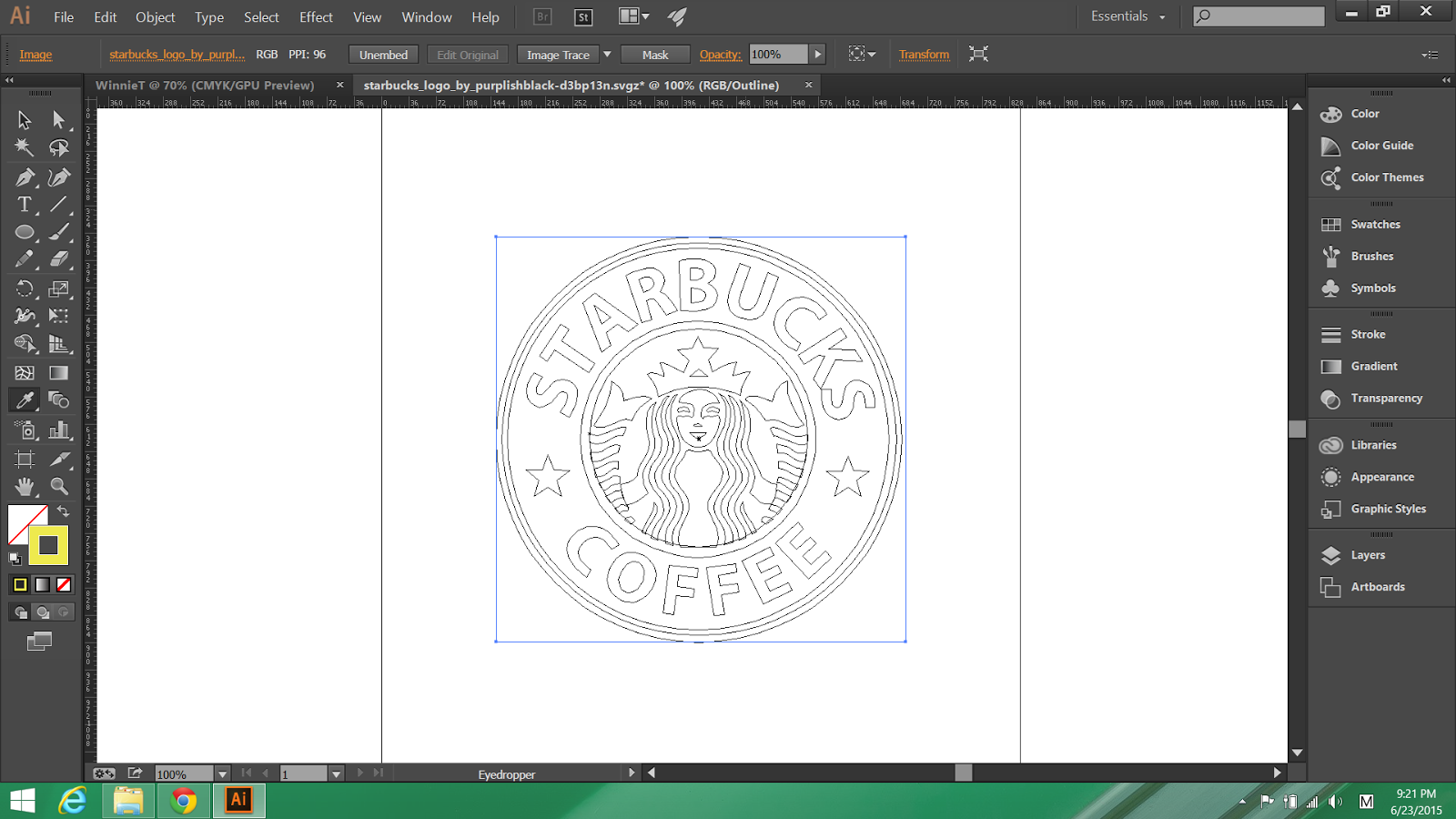
Task: Select the Hand tool
Action: click(25, 487)
